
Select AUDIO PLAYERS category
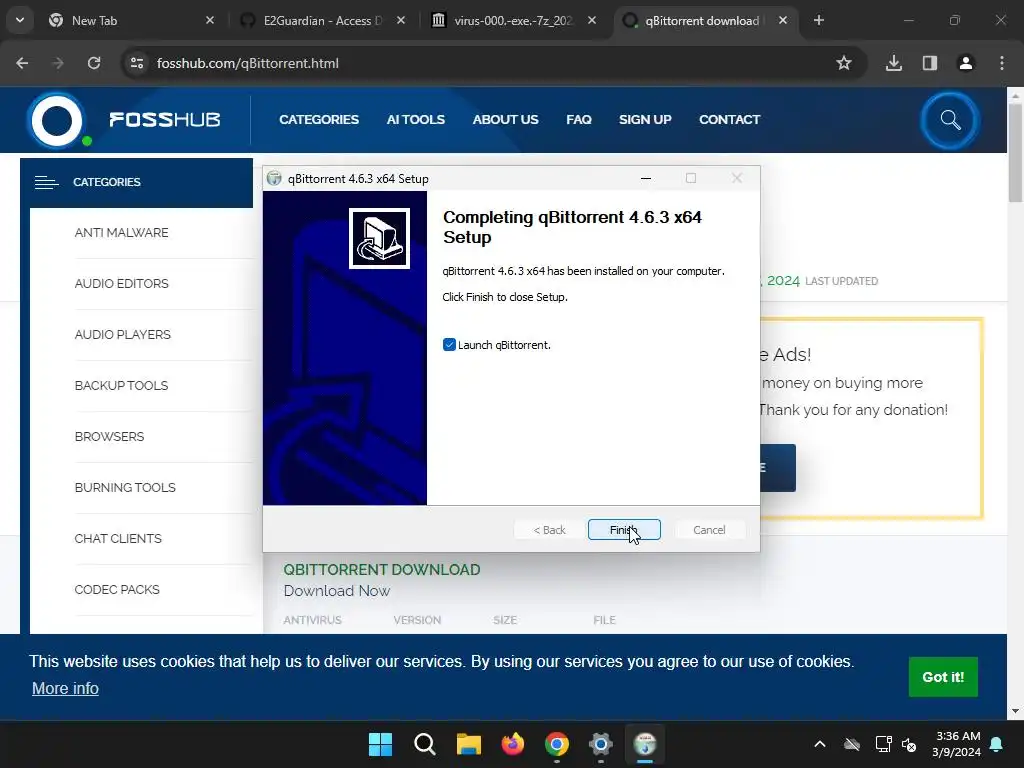[x=123, y=334]
